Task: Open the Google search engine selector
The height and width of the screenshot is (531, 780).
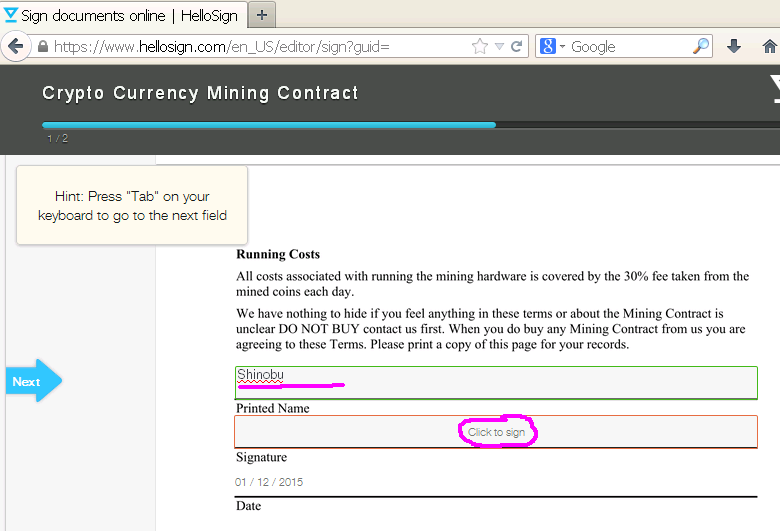Action: (x=552, y=46)
